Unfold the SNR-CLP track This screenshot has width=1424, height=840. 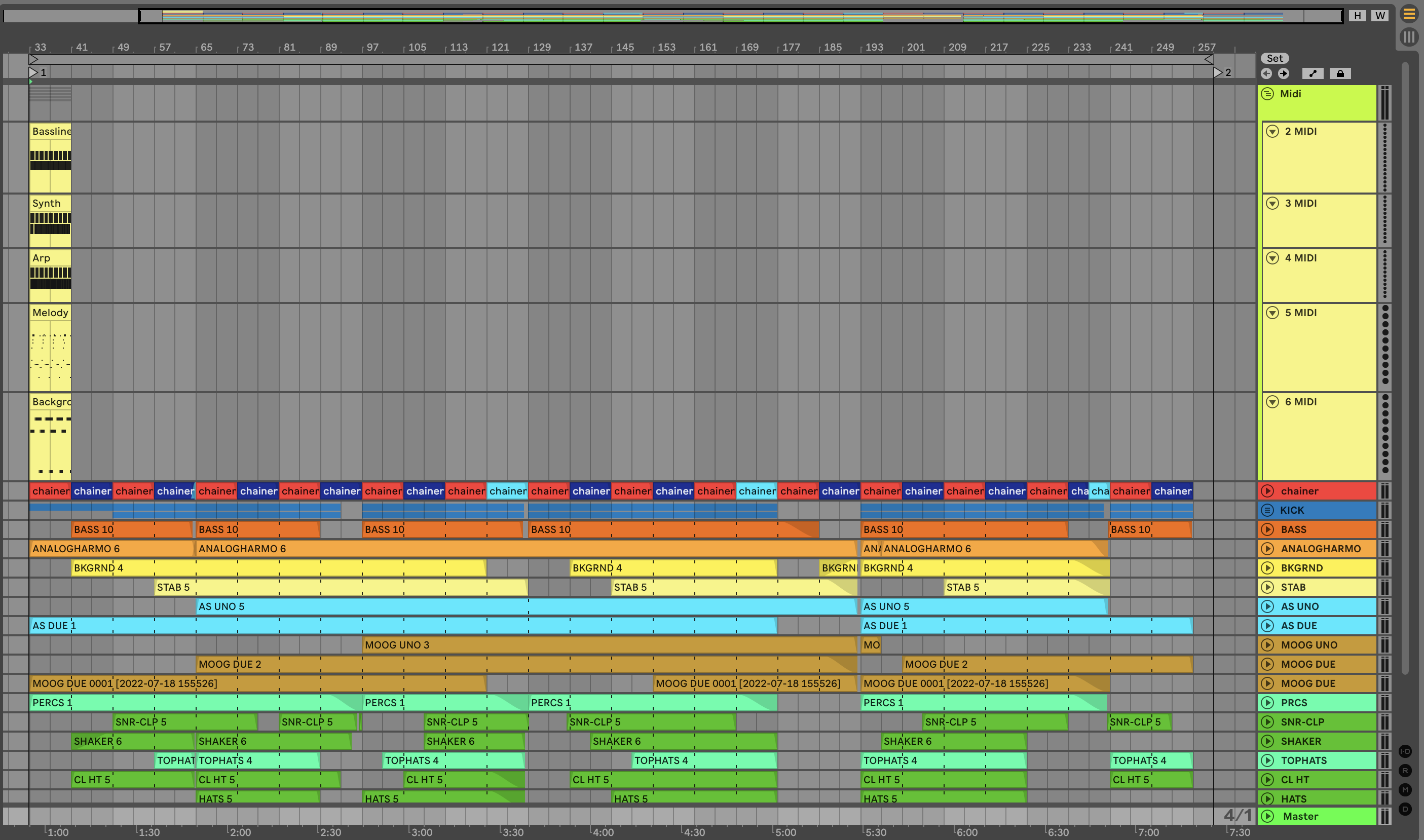(x=1268, y=722)
